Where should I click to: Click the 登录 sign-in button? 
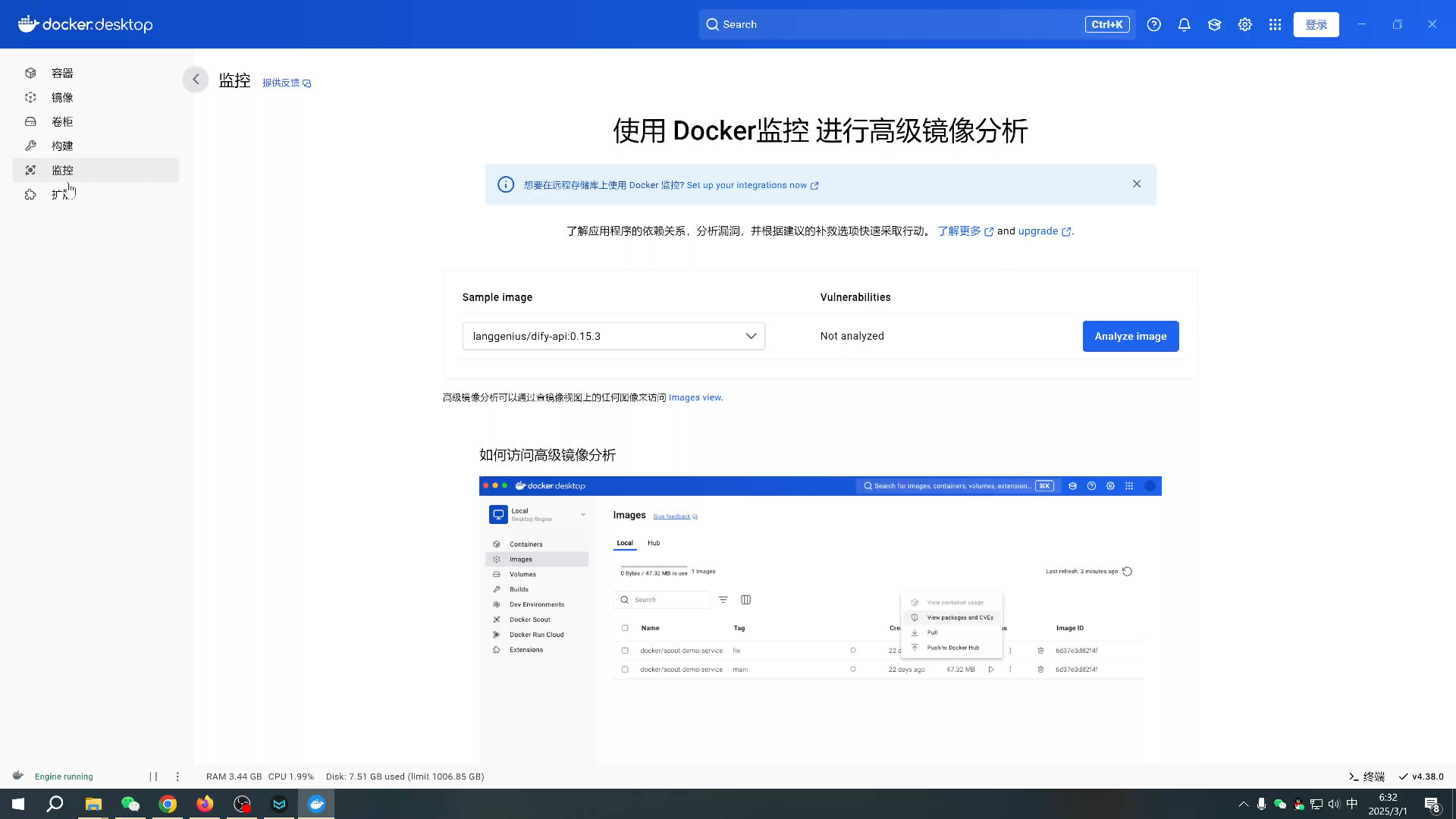click(x=1316, y=24)
